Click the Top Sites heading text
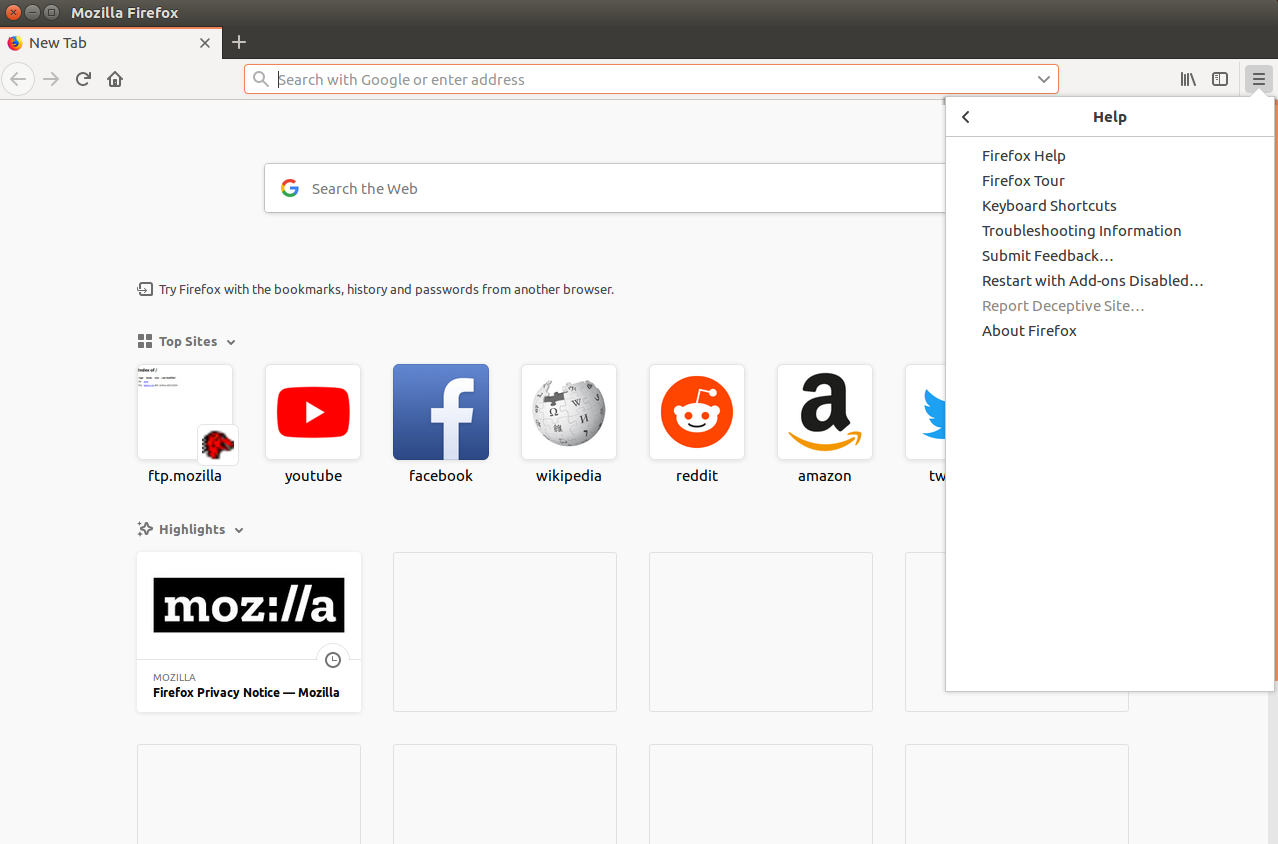This screenshot has width=1278, height=844. pyautogui.click(x=188, y=341)
